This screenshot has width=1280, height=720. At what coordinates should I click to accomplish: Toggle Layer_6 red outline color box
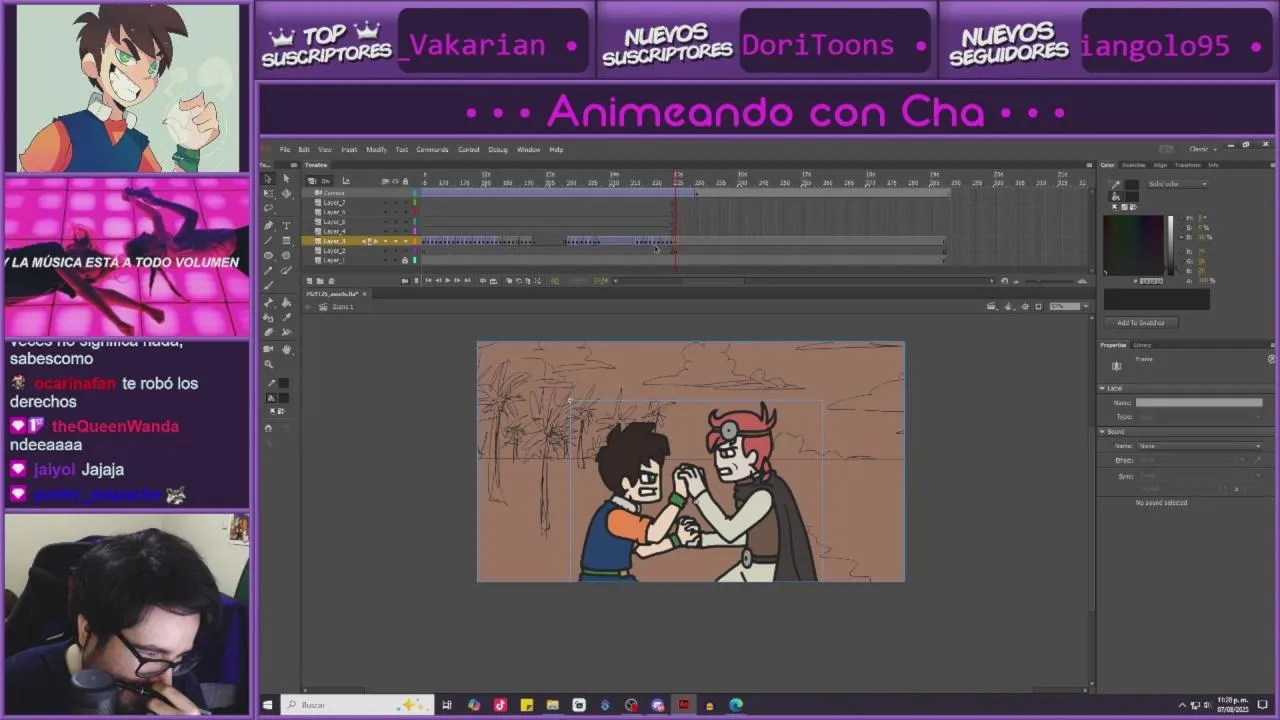[x=414, y=212]
